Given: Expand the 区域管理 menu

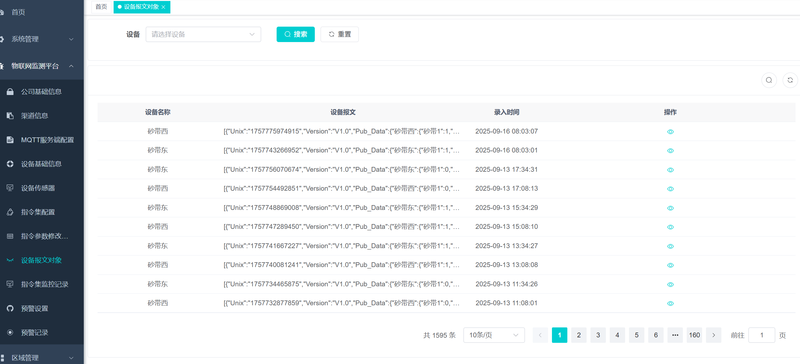Looking at the screenshot, I should [x=42, y=358].
